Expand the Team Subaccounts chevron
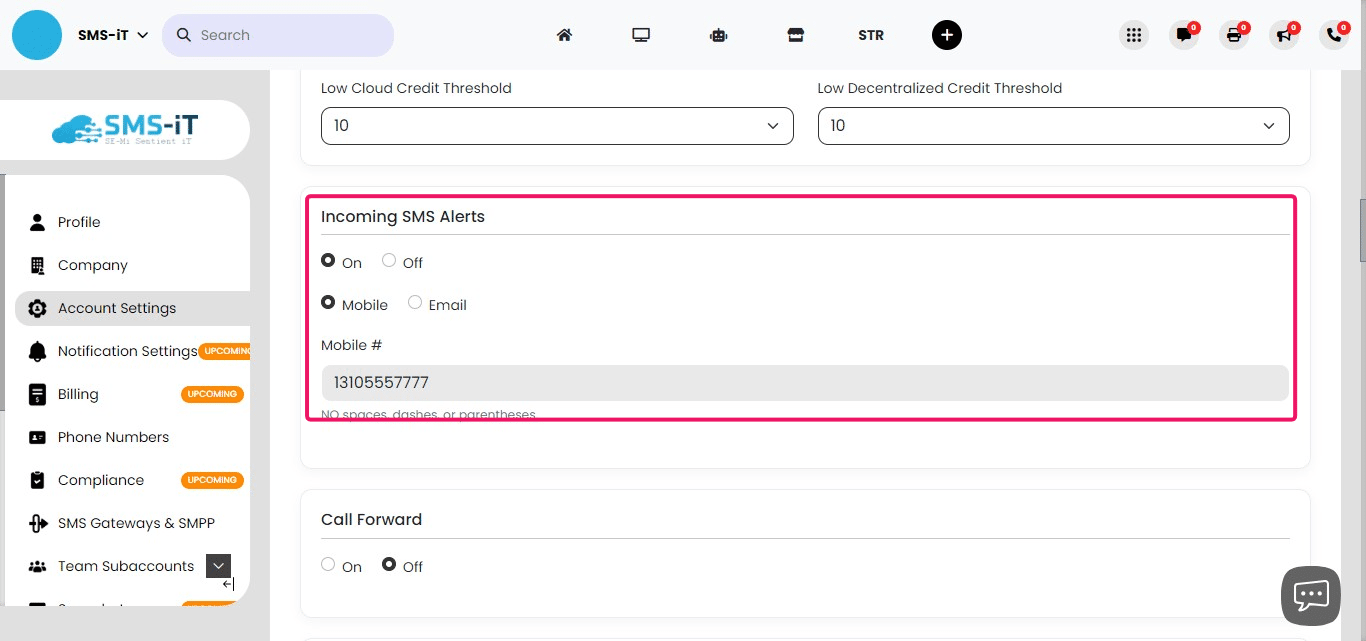Viewport: 1366px width, 641px height. click(x=218, y=566)
